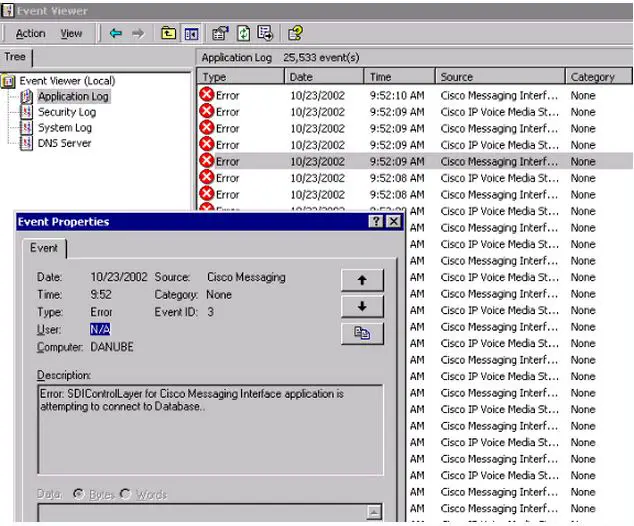
Task: Open the Action menu
Action: click(x=30, y=34)
